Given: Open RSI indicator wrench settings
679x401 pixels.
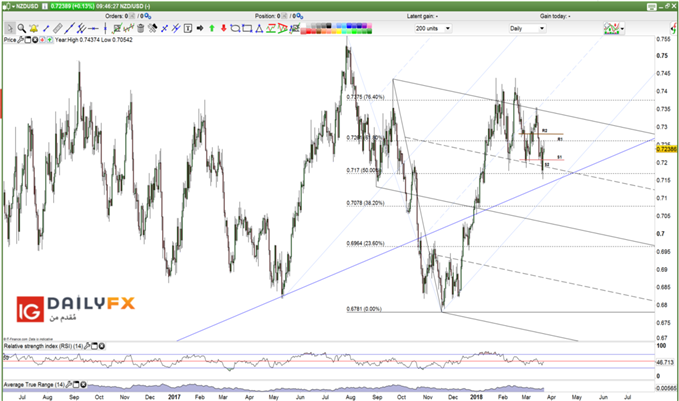Looking at the screenshot, I should pos(87,346).
